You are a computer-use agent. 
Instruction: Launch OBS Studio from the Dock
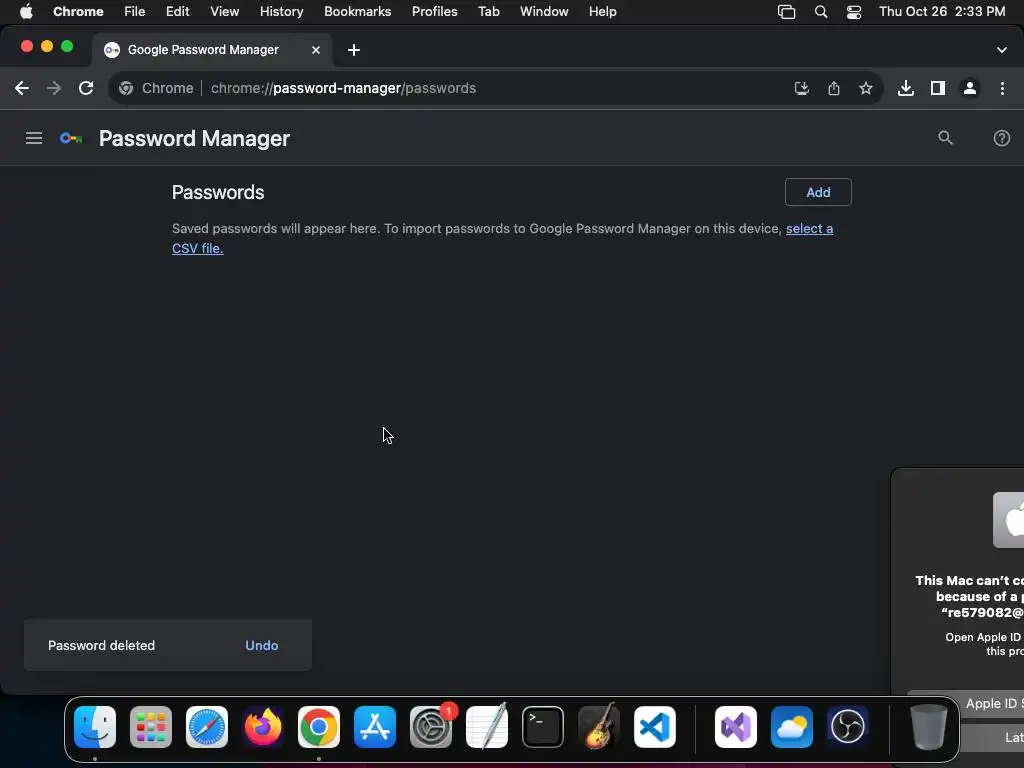848,726
